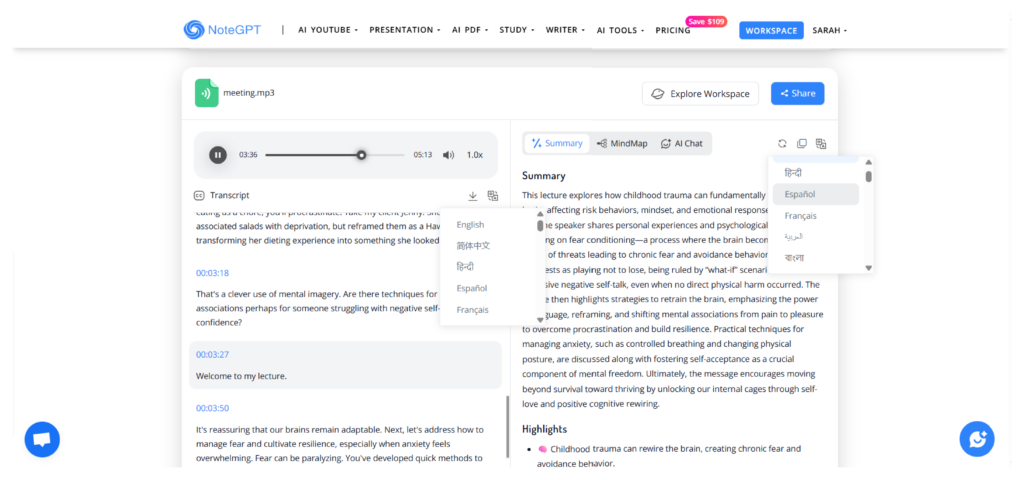Screen dimensions: 1024x480
Task: Click the audio progress slider handle
Action: point(361,155)
